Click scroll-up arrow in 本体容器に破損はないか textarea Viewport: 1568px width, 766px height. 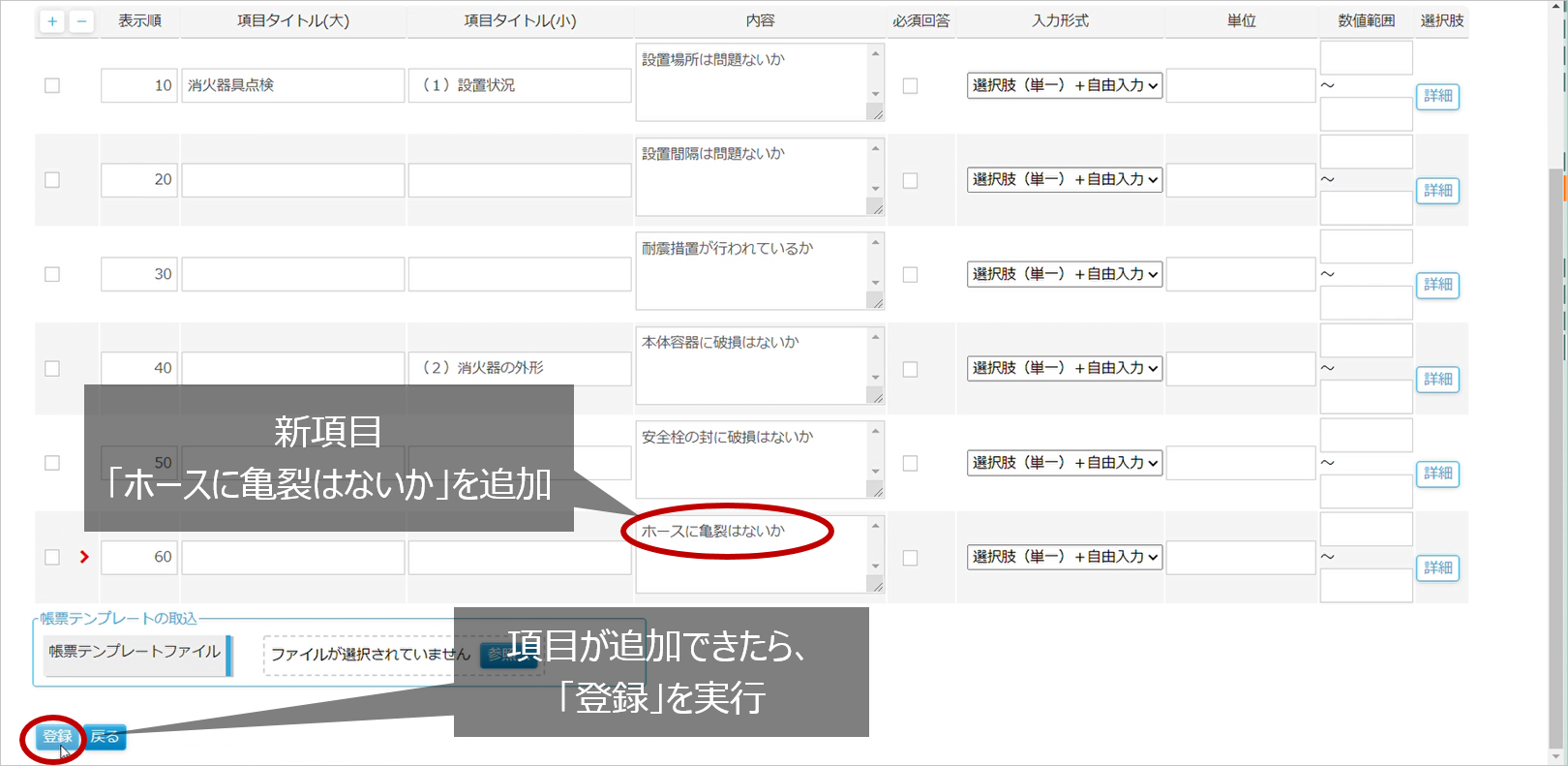pos(876,337)
